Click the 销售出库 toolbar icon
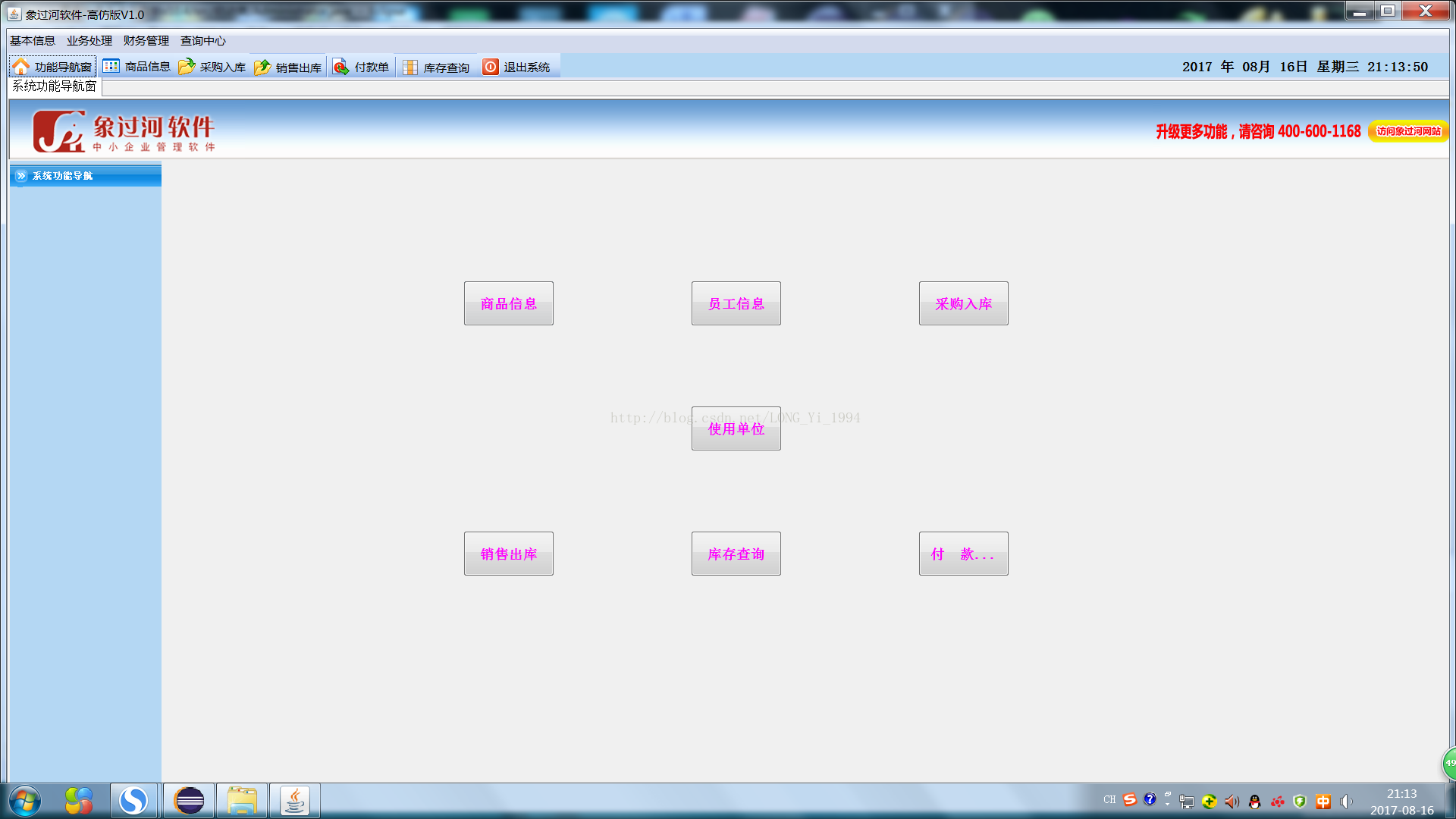This screenshot has width=1456, height=819. pos(262,67)
